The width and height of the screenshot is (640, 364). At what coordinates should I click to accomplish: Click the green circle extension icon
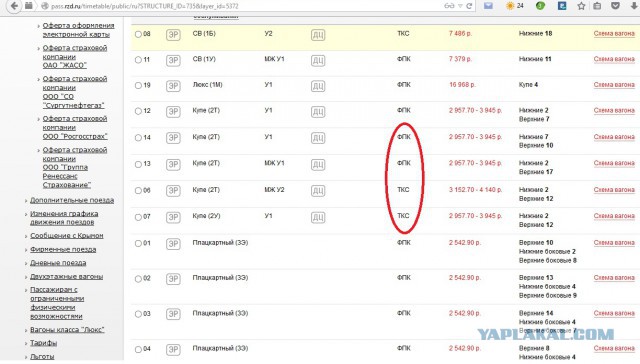pyautogui.click(x=540, y=6)
